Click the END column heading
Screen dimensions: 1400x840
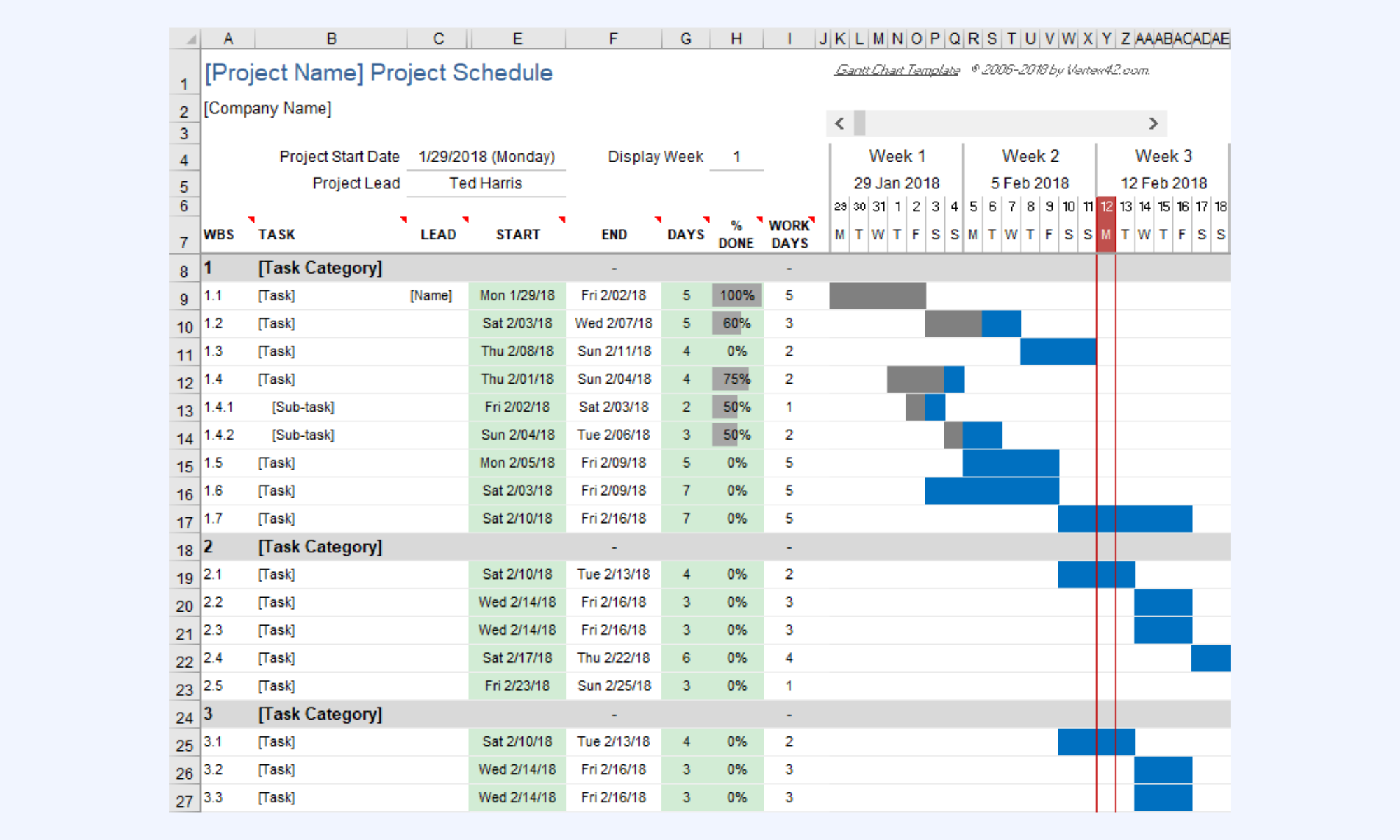(x=614, y=234)
